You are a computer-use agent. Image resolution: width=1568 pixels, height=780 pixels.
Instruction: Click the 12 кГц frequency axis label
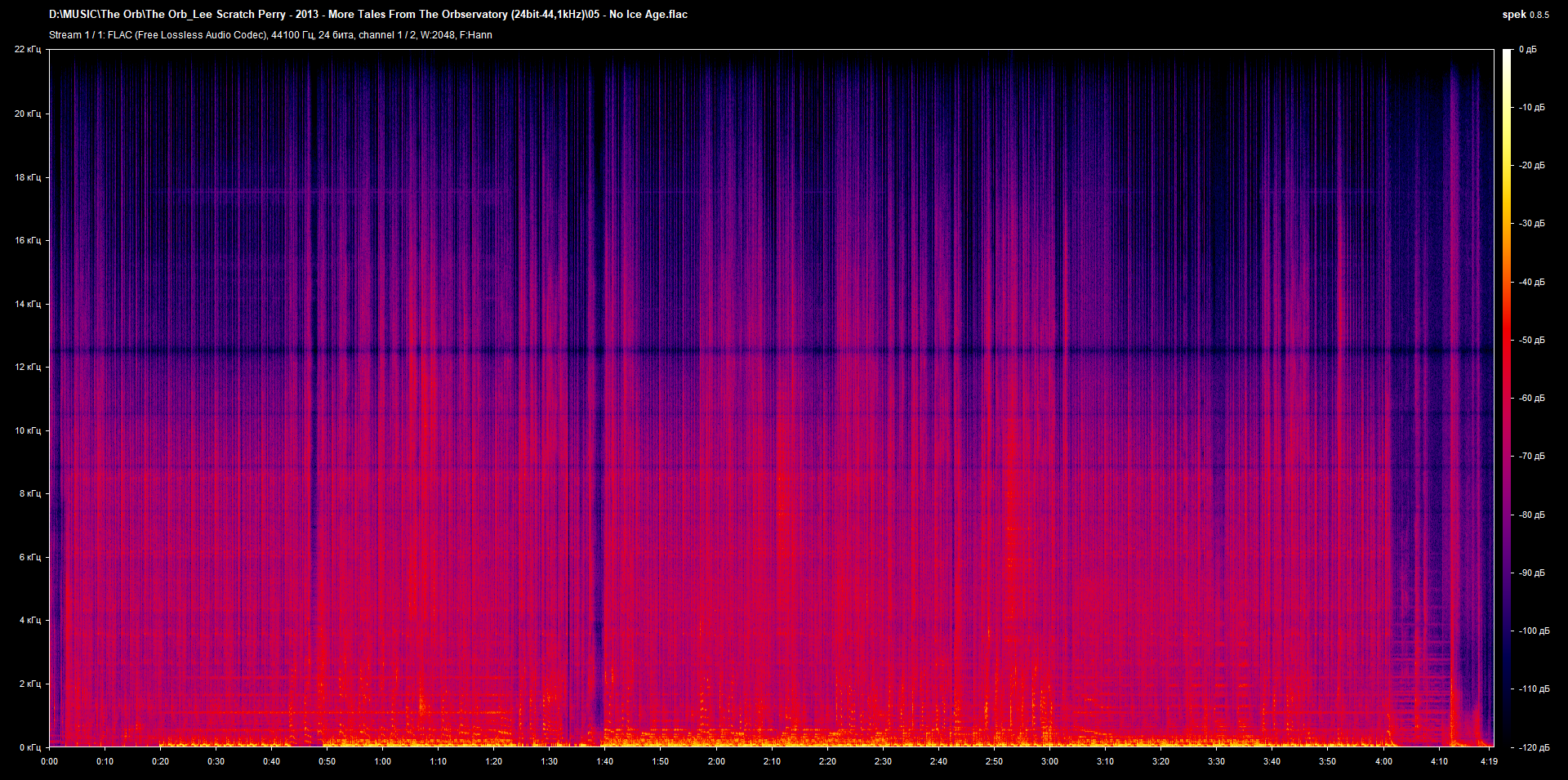point(27,367)
